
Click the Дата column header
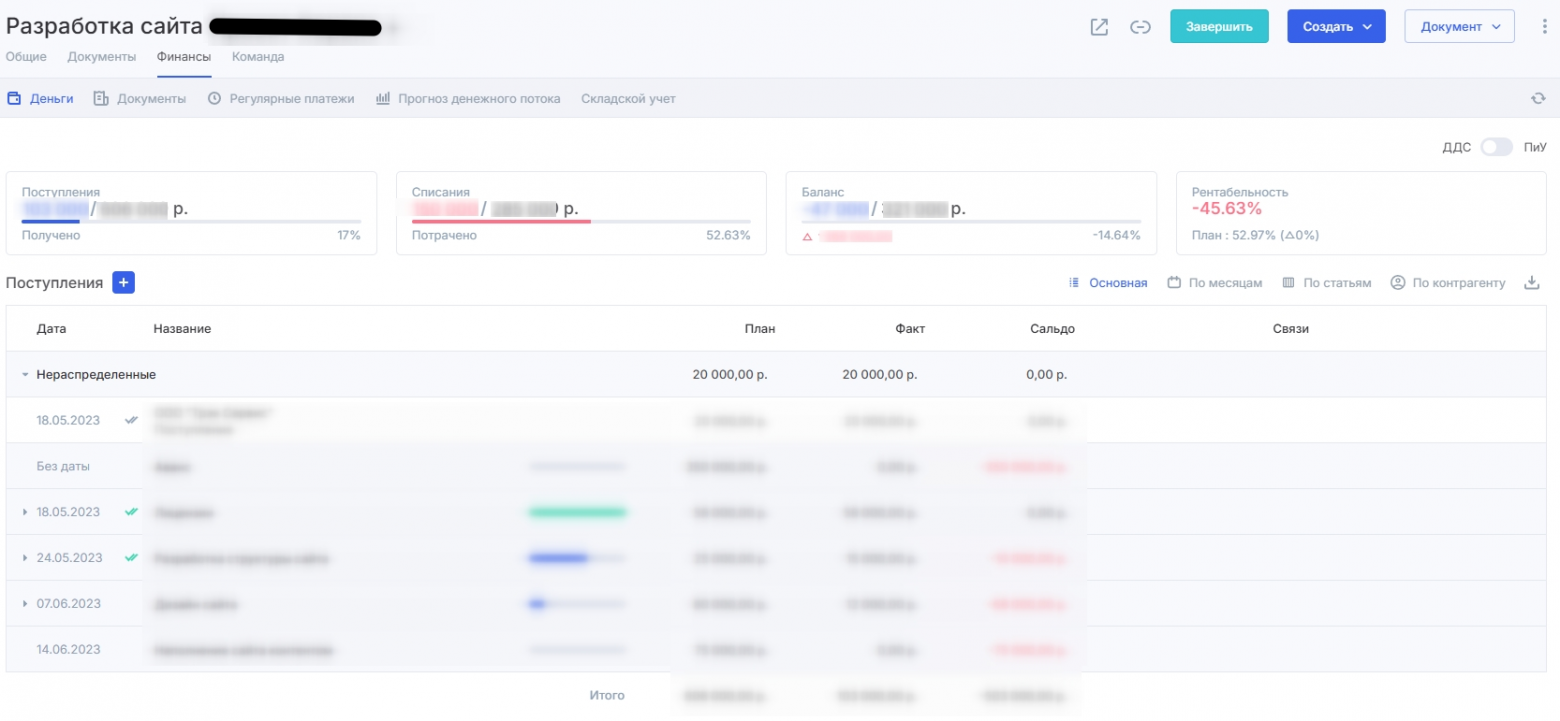click(52, 329)
